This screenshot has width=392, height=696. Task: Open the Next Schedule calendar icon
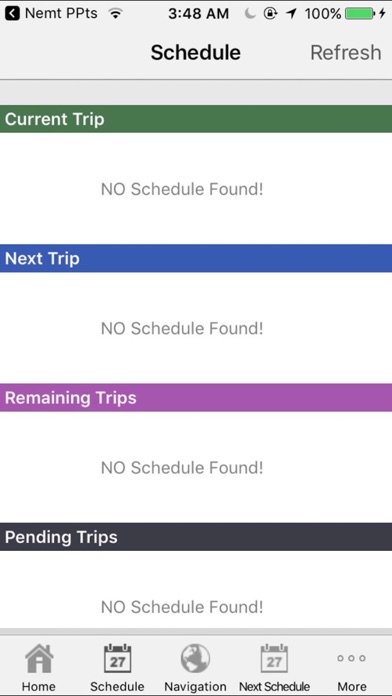274,658
